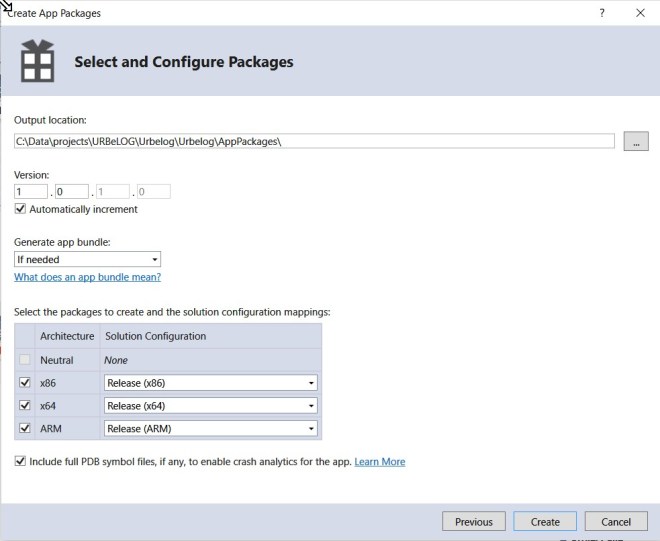Browse for output location with ellipsis button
Screen dimensions: 660x541
[x=636, y=141]
